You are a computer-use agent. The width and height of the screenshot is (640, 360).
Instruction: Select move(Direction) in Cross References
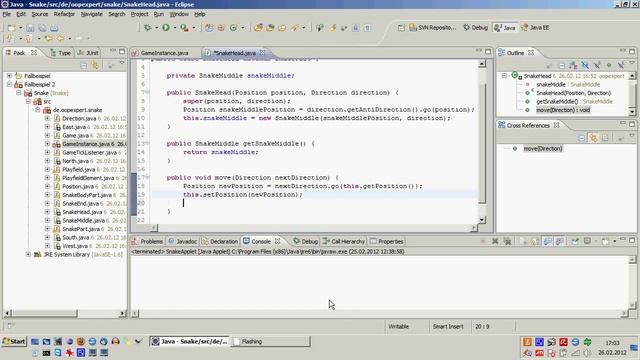point(543,149)
